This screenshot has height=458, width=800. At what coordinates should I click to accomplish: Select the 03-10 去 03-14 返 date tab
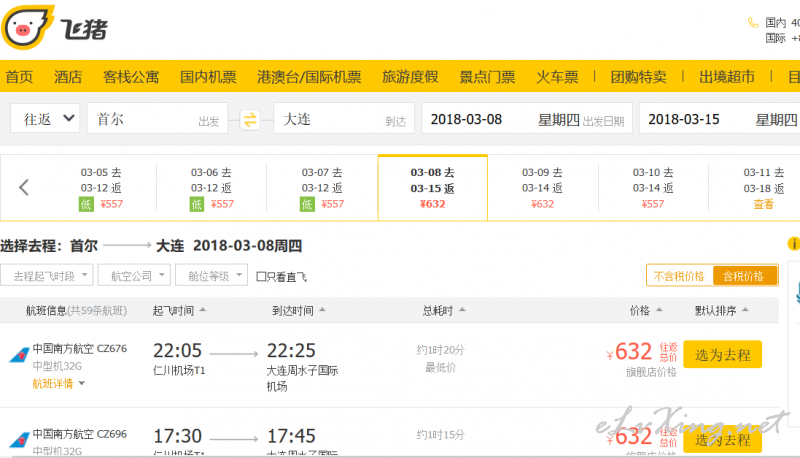click(x=653, y=188)
